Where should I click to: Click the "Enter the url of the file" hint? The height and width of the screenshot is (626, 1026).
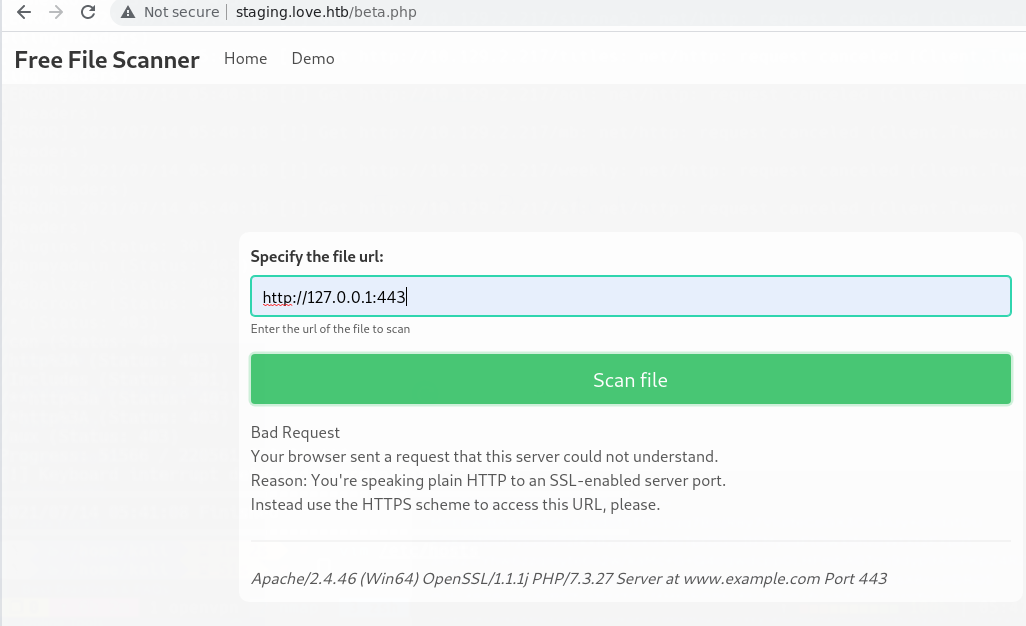pos(330,329)
